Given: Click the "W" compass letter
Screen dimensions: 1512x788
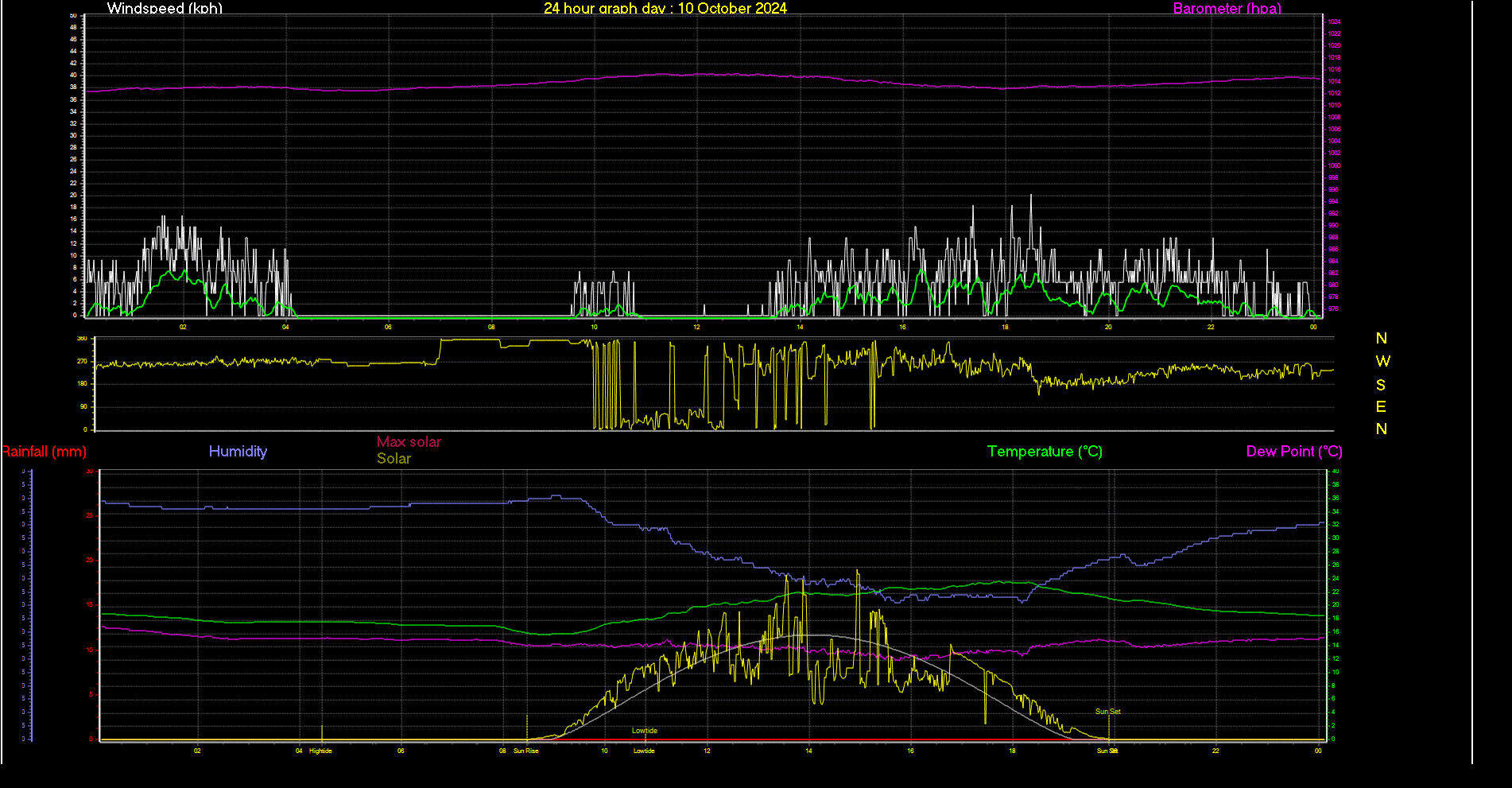Looking at the screenshot, I should pyautogui.click(x=1382, y=362).
